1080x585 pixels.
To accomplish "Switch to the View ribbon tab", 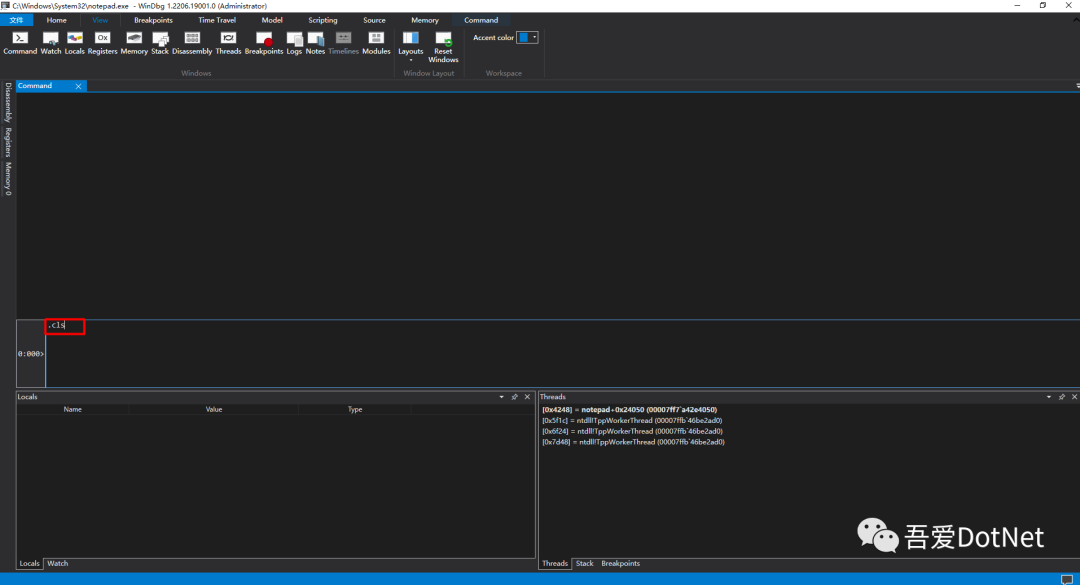I will (100, 20).
